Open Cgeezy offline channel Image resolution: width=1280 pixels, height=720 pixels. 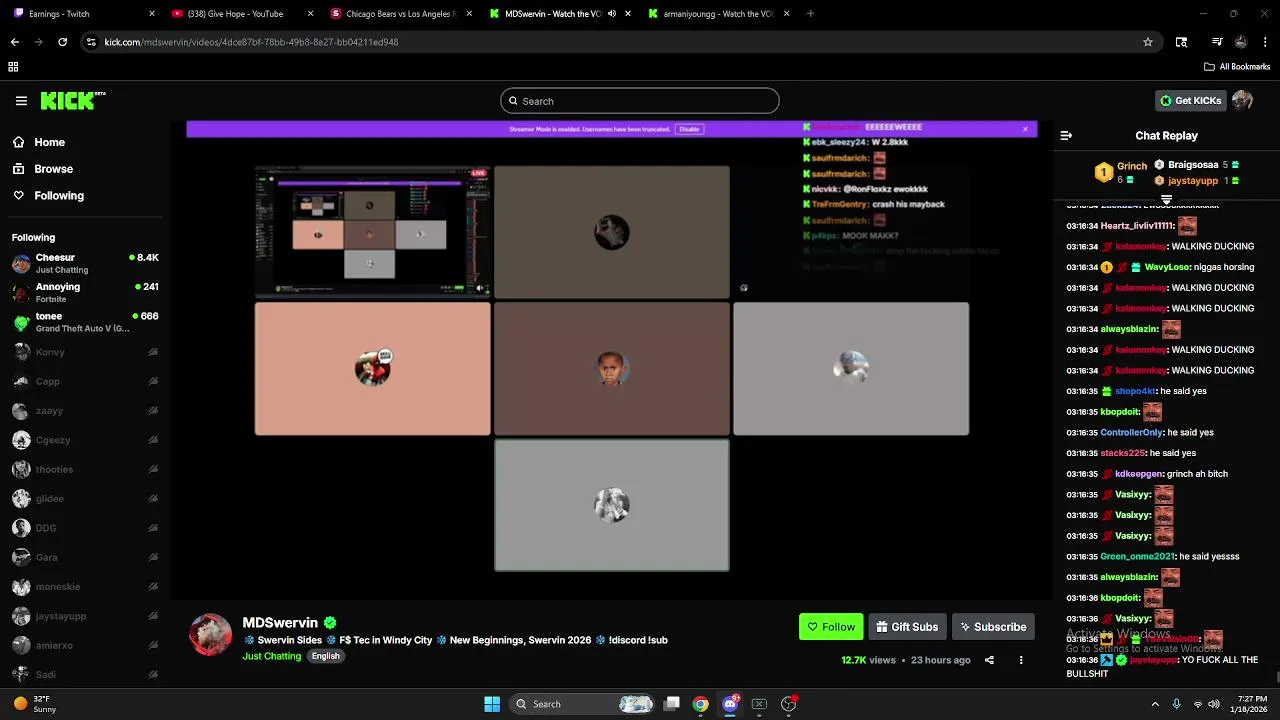pyautogui.click(x=85, y=440)
